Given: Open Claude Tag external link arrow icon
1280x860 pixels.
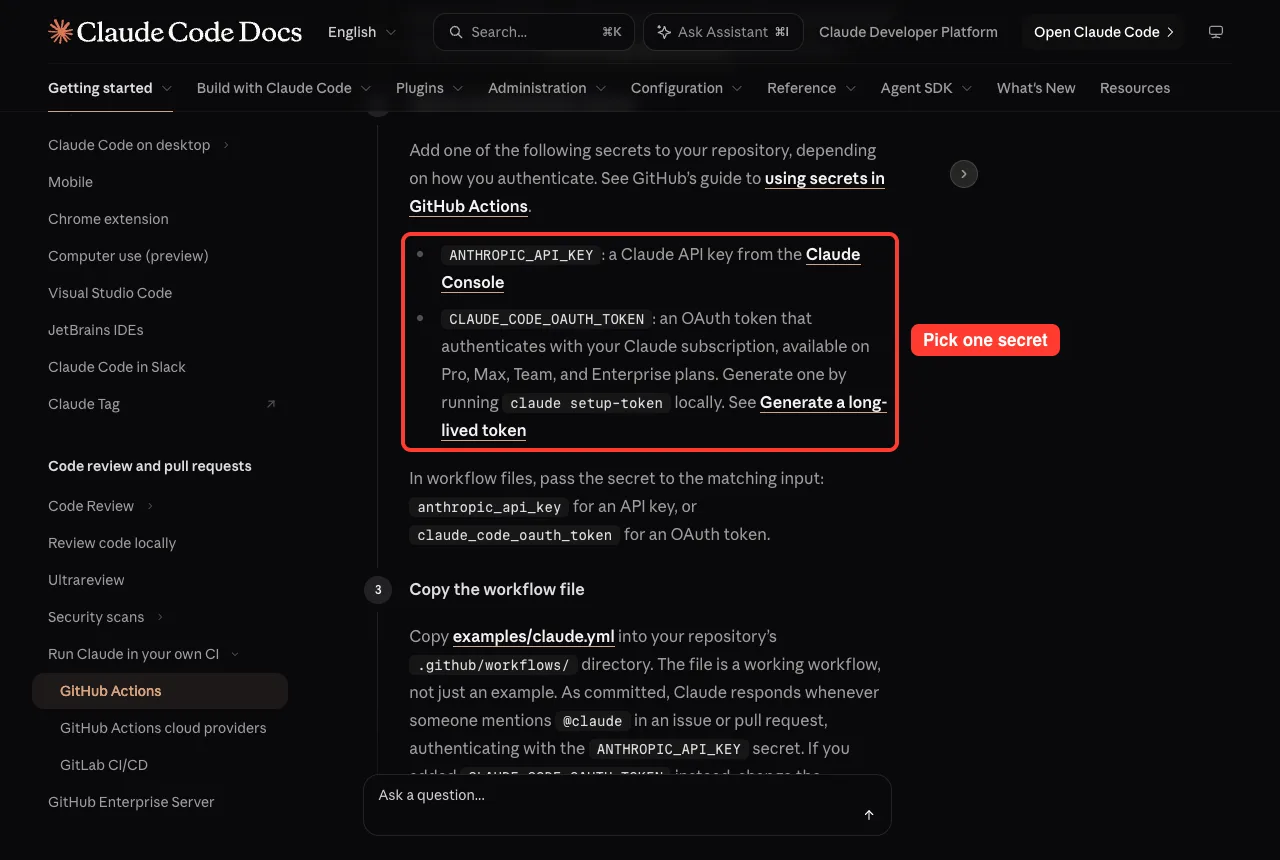Looking at the screenshot, I should pos(270,404).
